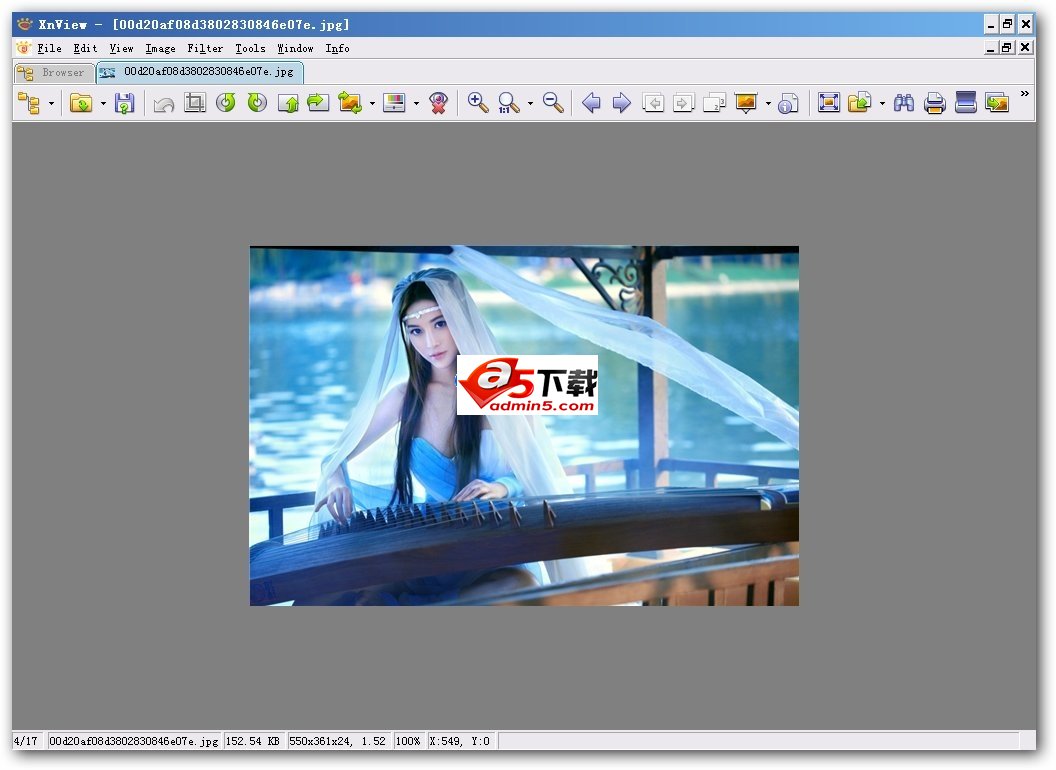The width and height of the screenshot is (1056, 770).
Task: Rotate image left with counterclockwise icon
Action: [226, 103]
